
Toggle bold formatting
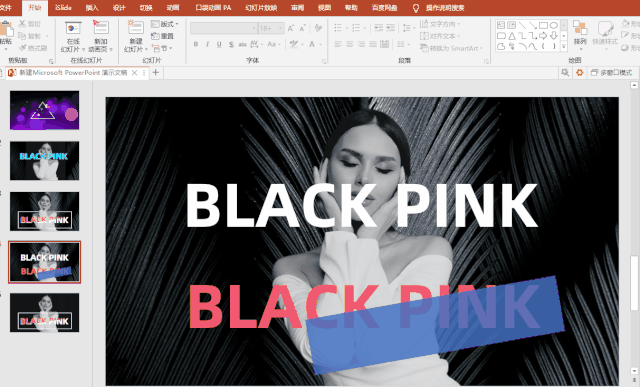coord(196,44)
